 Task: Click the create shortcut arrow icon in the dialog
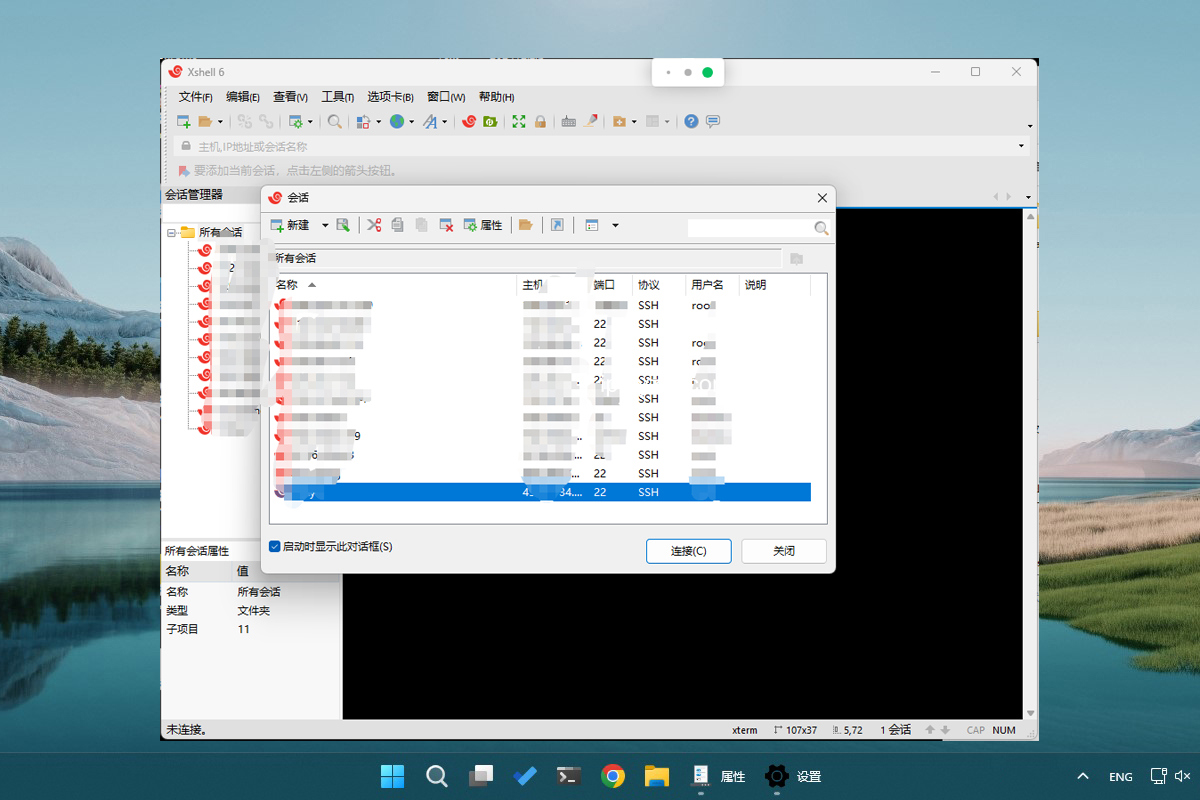[558, 225]
